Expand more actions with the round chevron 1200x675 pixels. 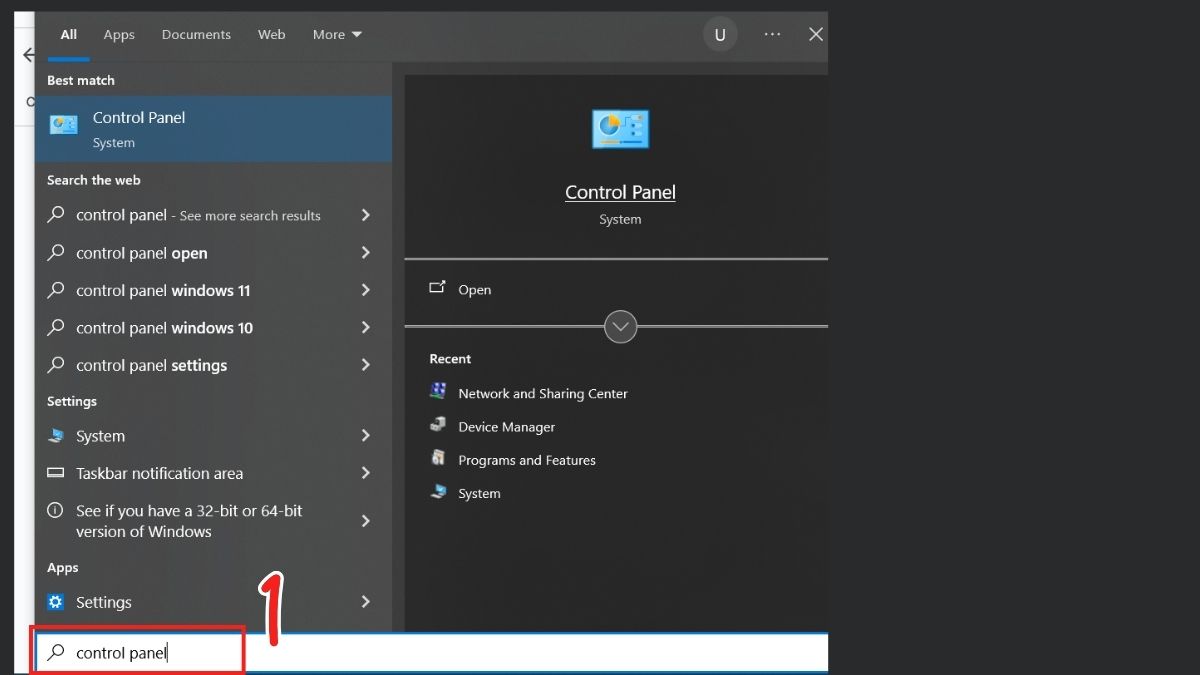[x=621, y=326]
